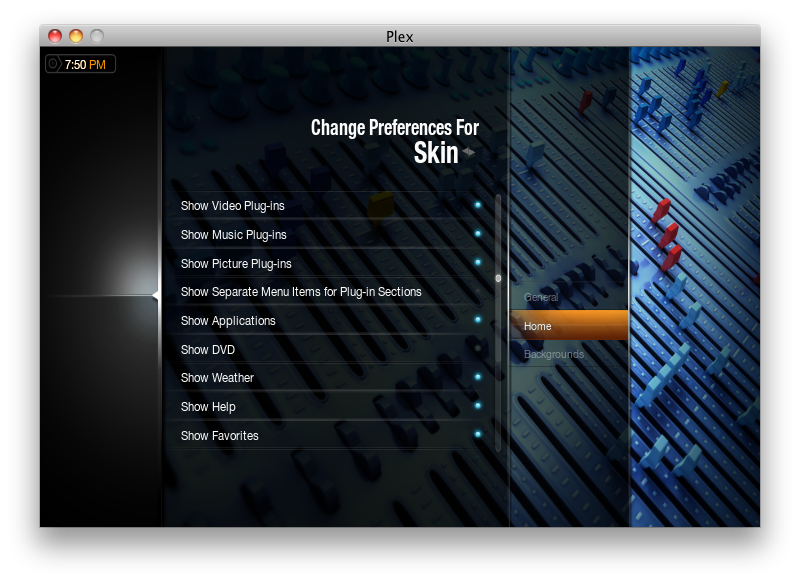The height and width of the screenshot is (582, 800).
Task: Select the Show Applications label
Action: point(228,321)
